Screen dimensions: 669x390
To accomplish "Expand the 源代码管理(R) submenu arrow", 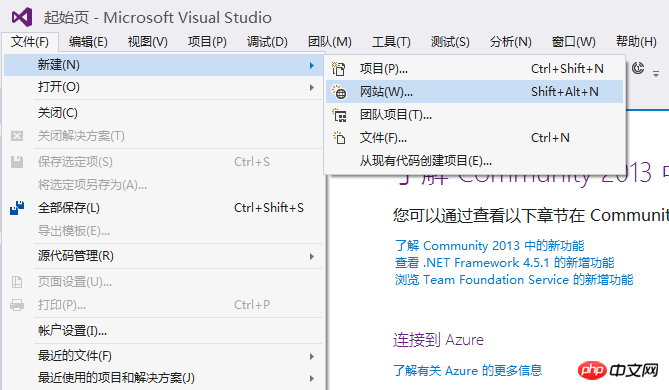I will click(x=312, y=256).
